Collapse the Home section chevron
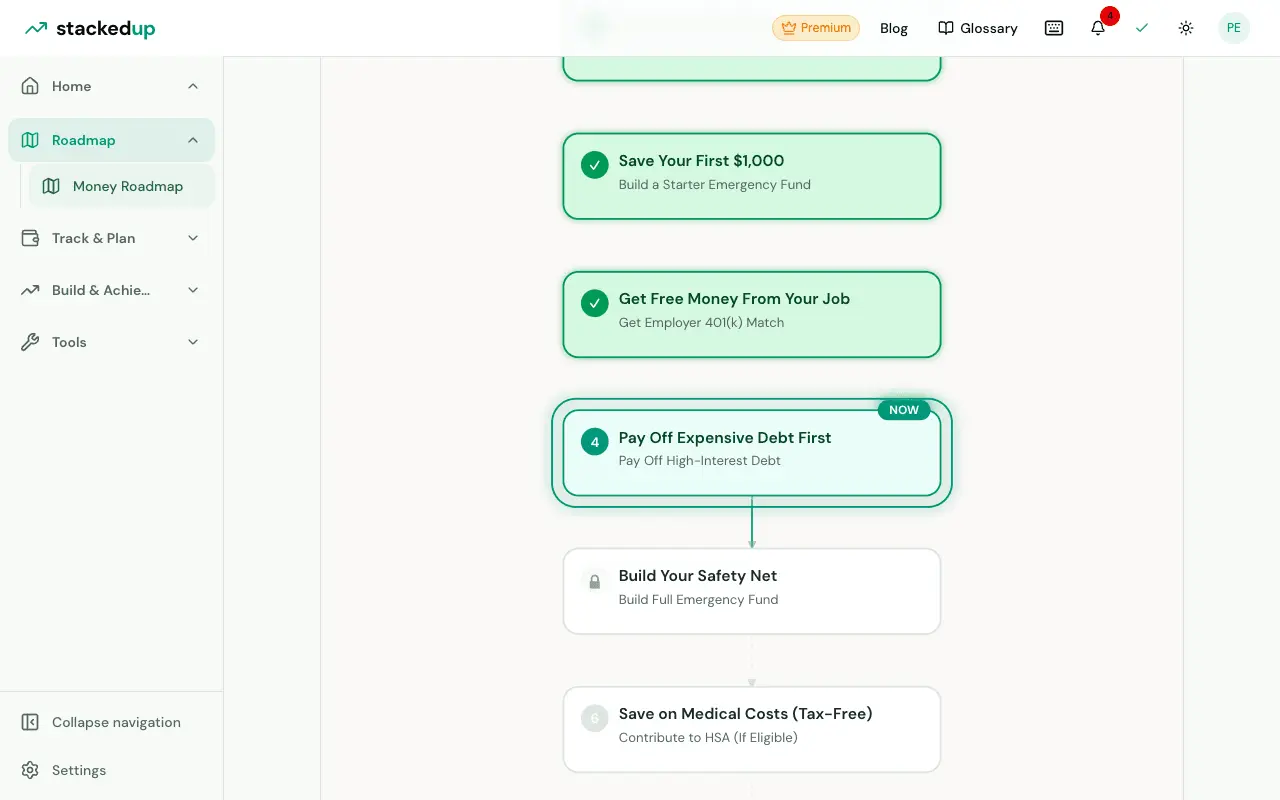Screen dimensions: 1280x800 (x=193, y=86)
